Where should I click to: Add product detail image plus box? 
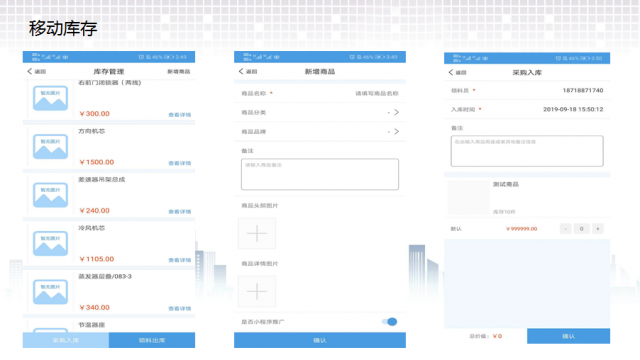coord(257,291)
